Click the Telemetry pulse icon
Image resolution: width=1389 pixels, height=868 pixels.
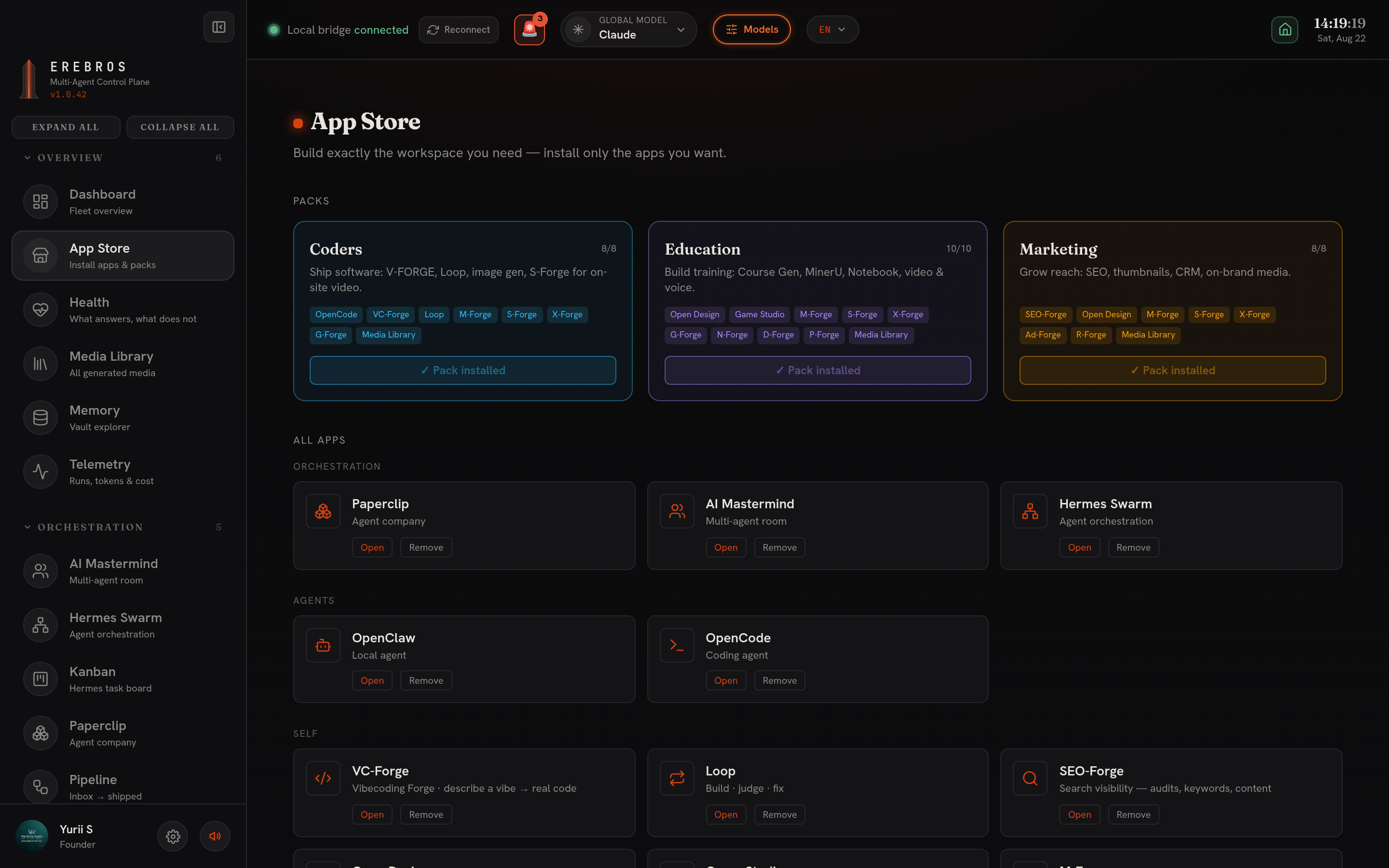tap(40, 471)
